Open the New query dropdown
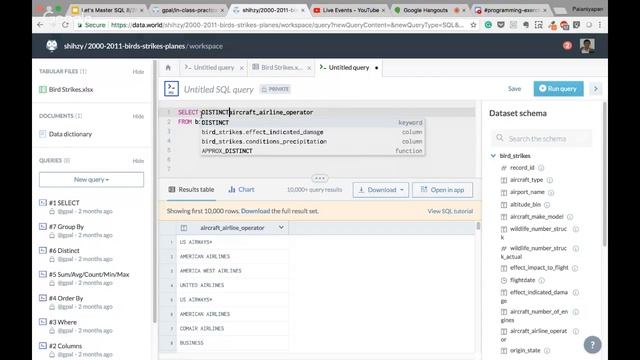Image resolution: width=640 pixels, height=360 pixels. pyautogui.click(x=91, y=180)
